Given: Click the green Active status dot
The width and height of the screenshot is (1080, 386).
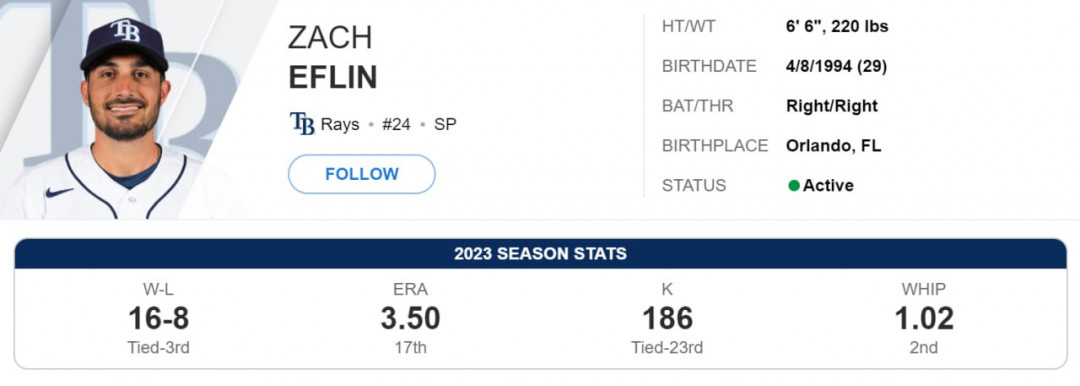Looking at the screenshot, I should click(793, 185).
